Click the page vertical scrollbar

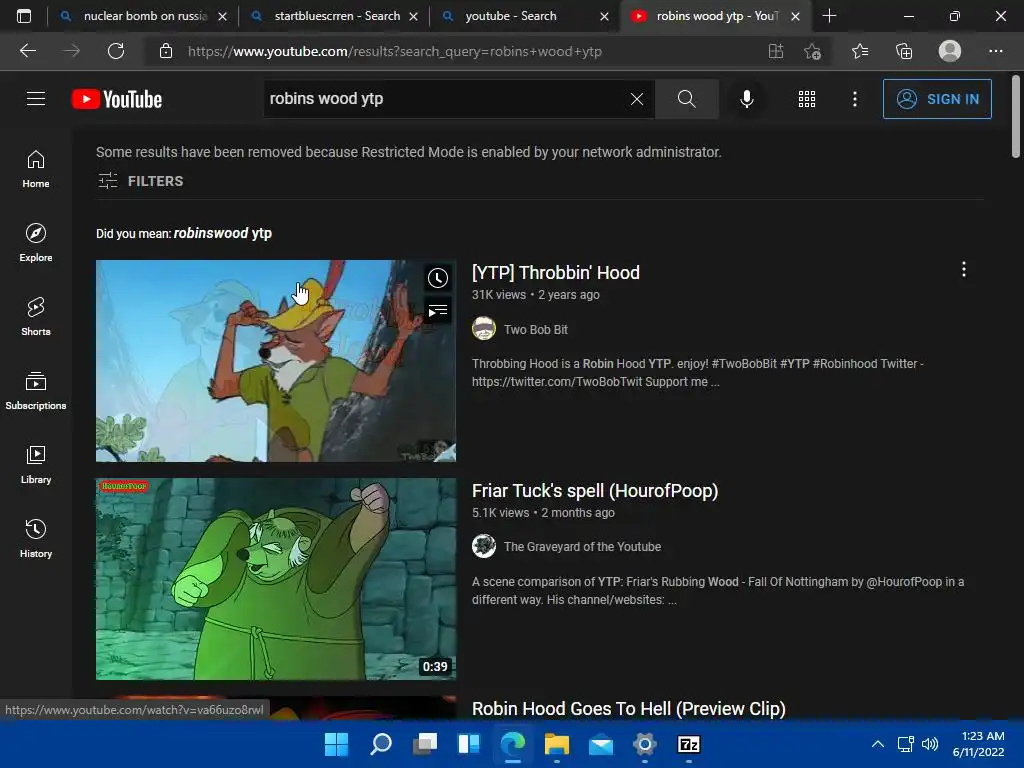coord(1016,118)
